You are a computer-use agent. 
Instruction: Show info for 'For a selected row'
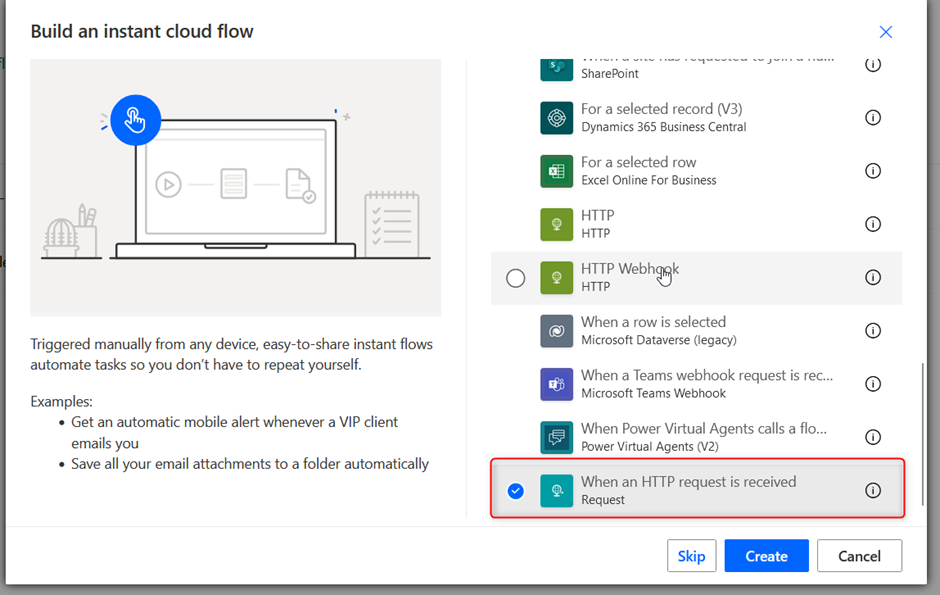873,171
